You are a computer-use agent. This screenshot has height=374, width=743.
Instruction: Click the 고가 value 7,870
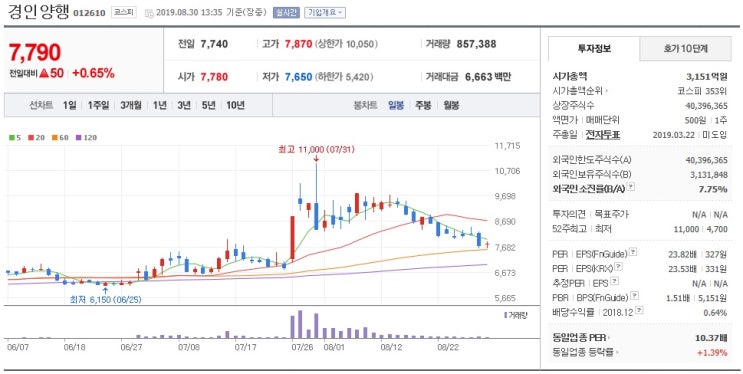click(299, 44)
